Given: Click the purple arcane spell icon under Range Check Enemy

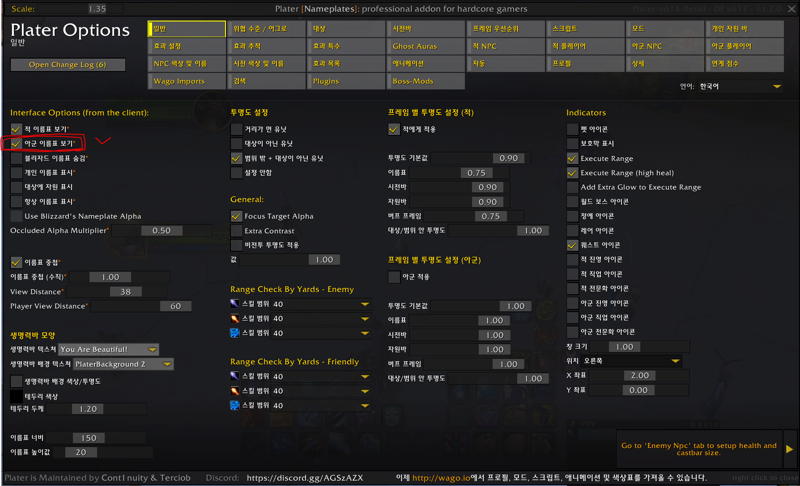Looking at the screenshot, I should coord(235,304).
